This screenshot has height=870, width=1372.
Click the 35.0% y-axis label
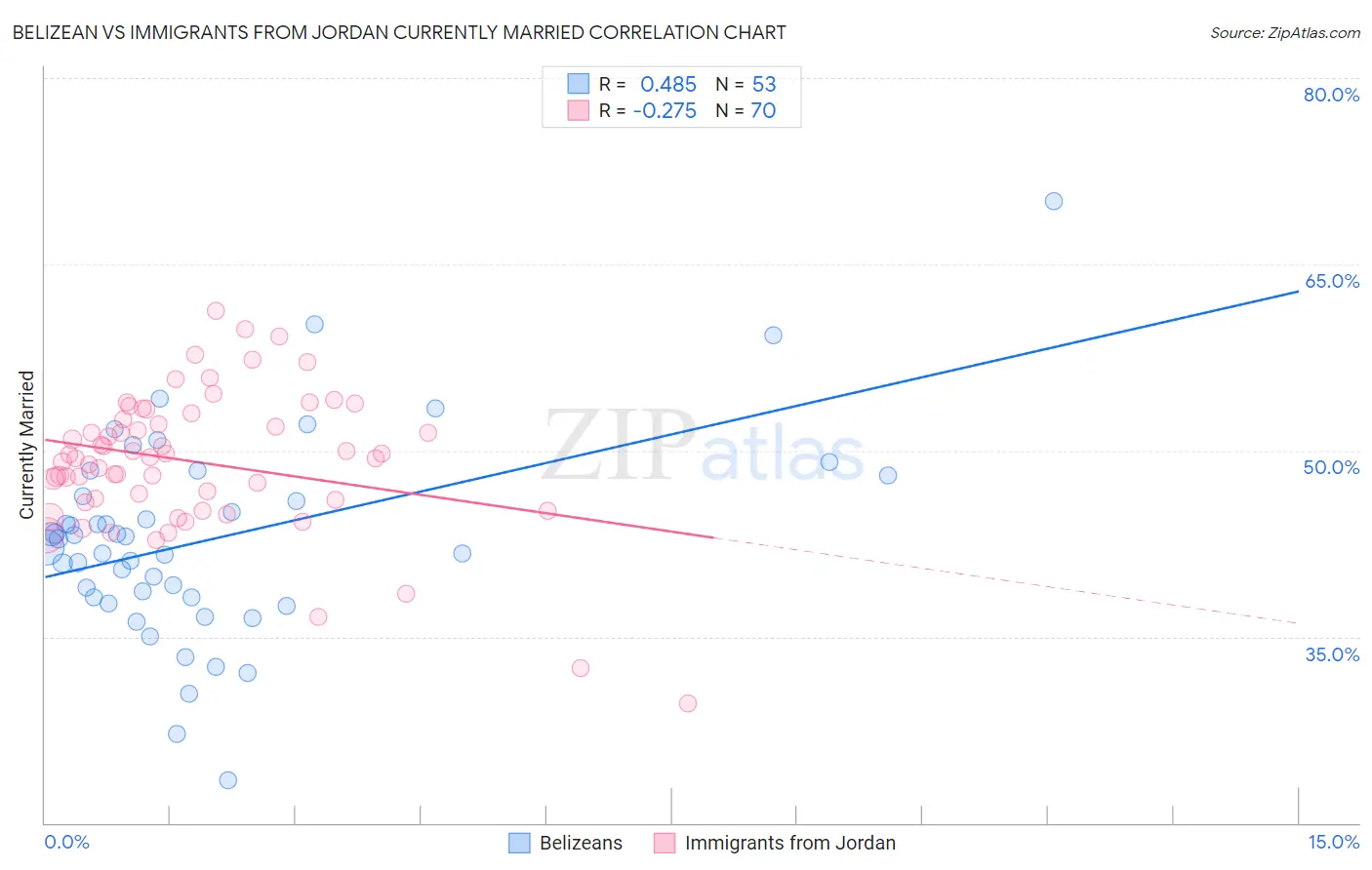(x=1332, y=654)
